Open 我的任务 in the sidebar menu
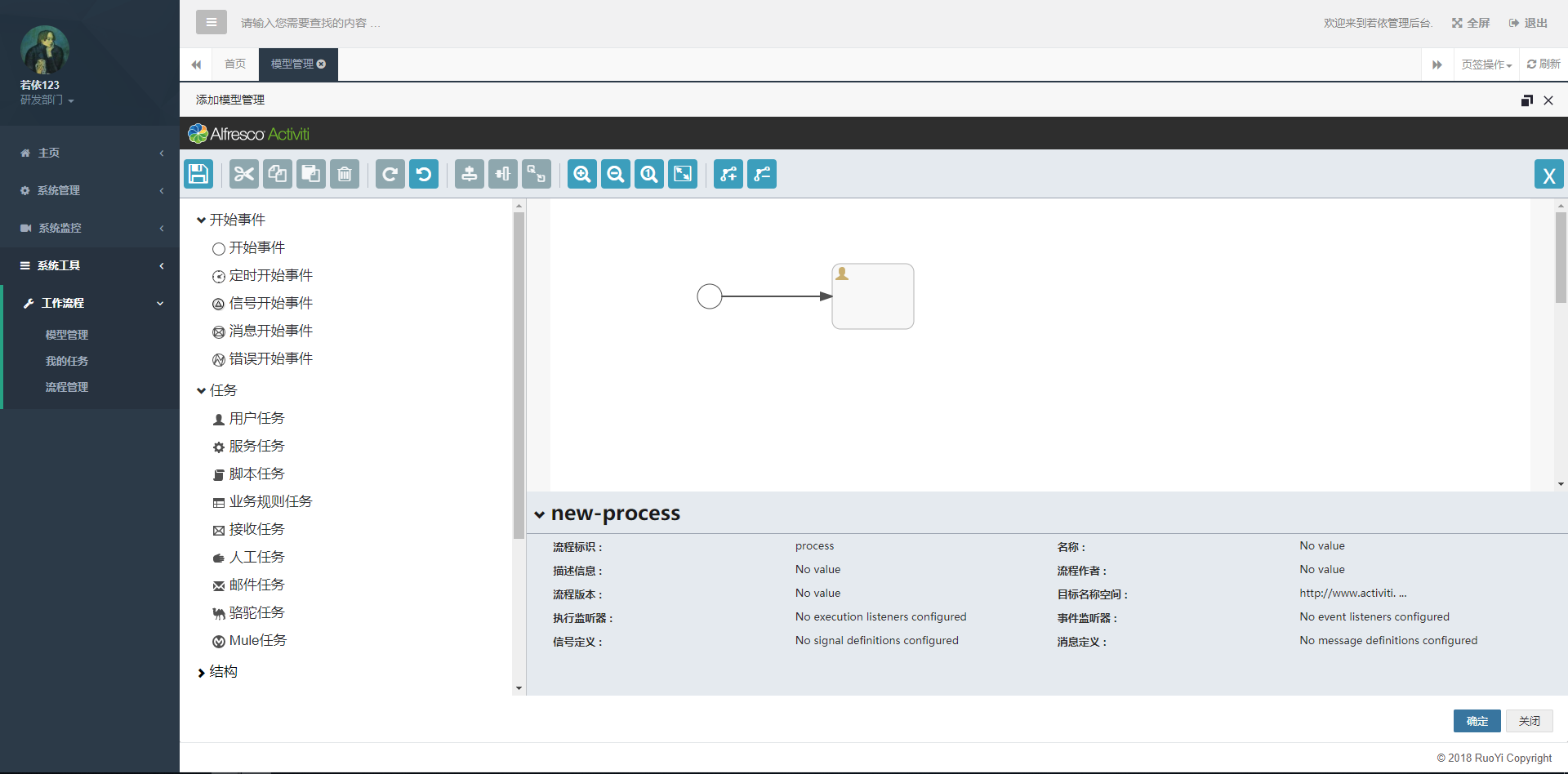The width and height of the screenshot is (1568, 774). [x=67, y=361]
